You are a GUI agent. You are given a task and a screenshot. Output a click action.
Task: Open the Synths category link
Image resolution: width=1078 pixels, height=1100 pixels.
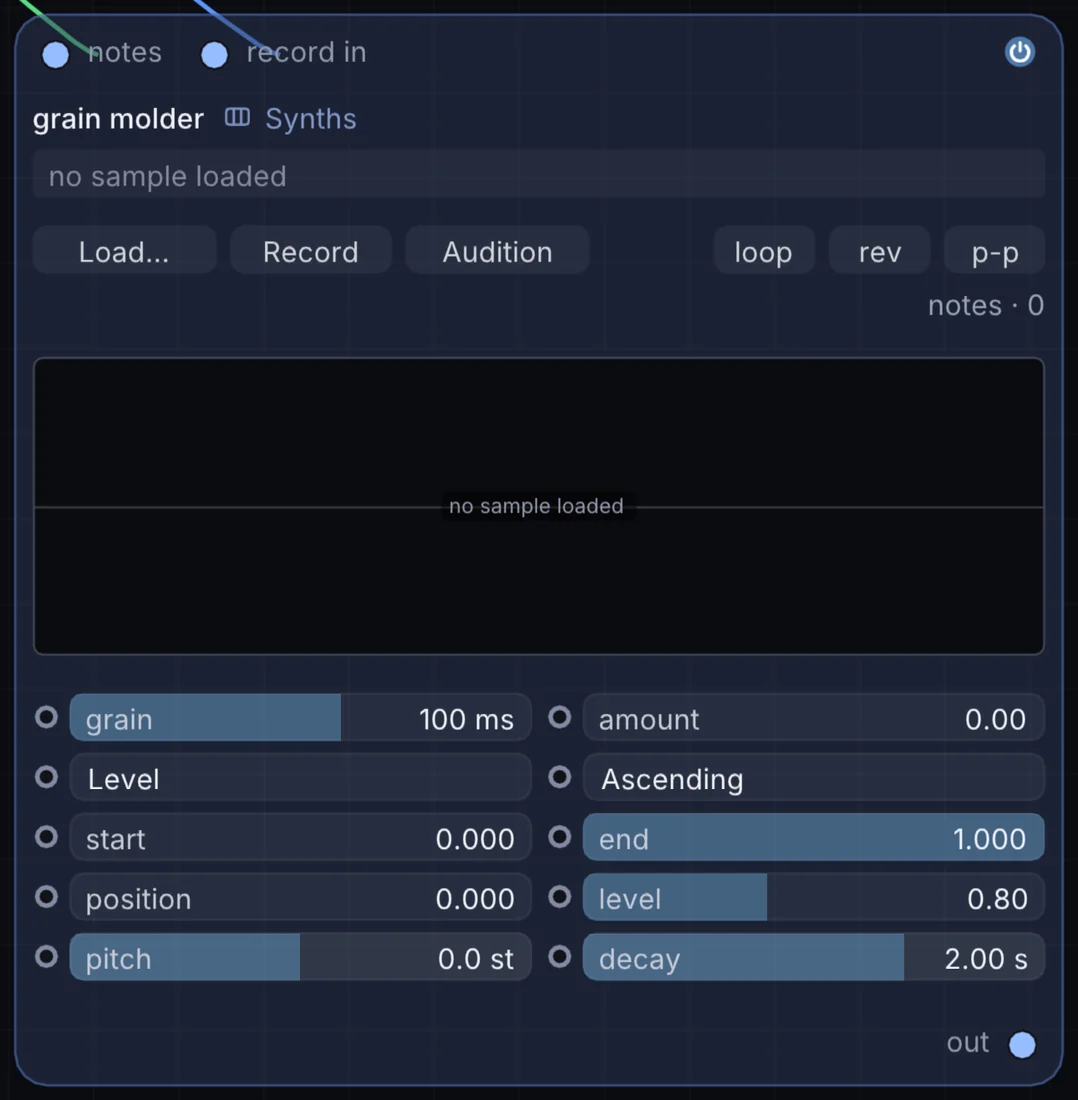(311, 119)
